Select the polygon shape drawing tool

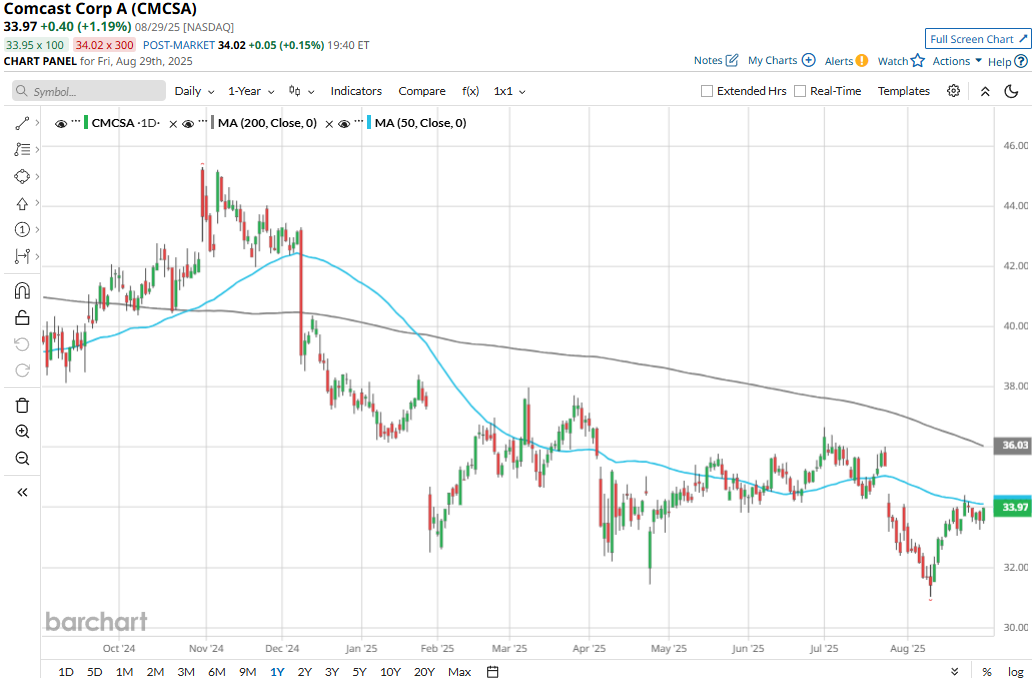click(x=22, y=176)
